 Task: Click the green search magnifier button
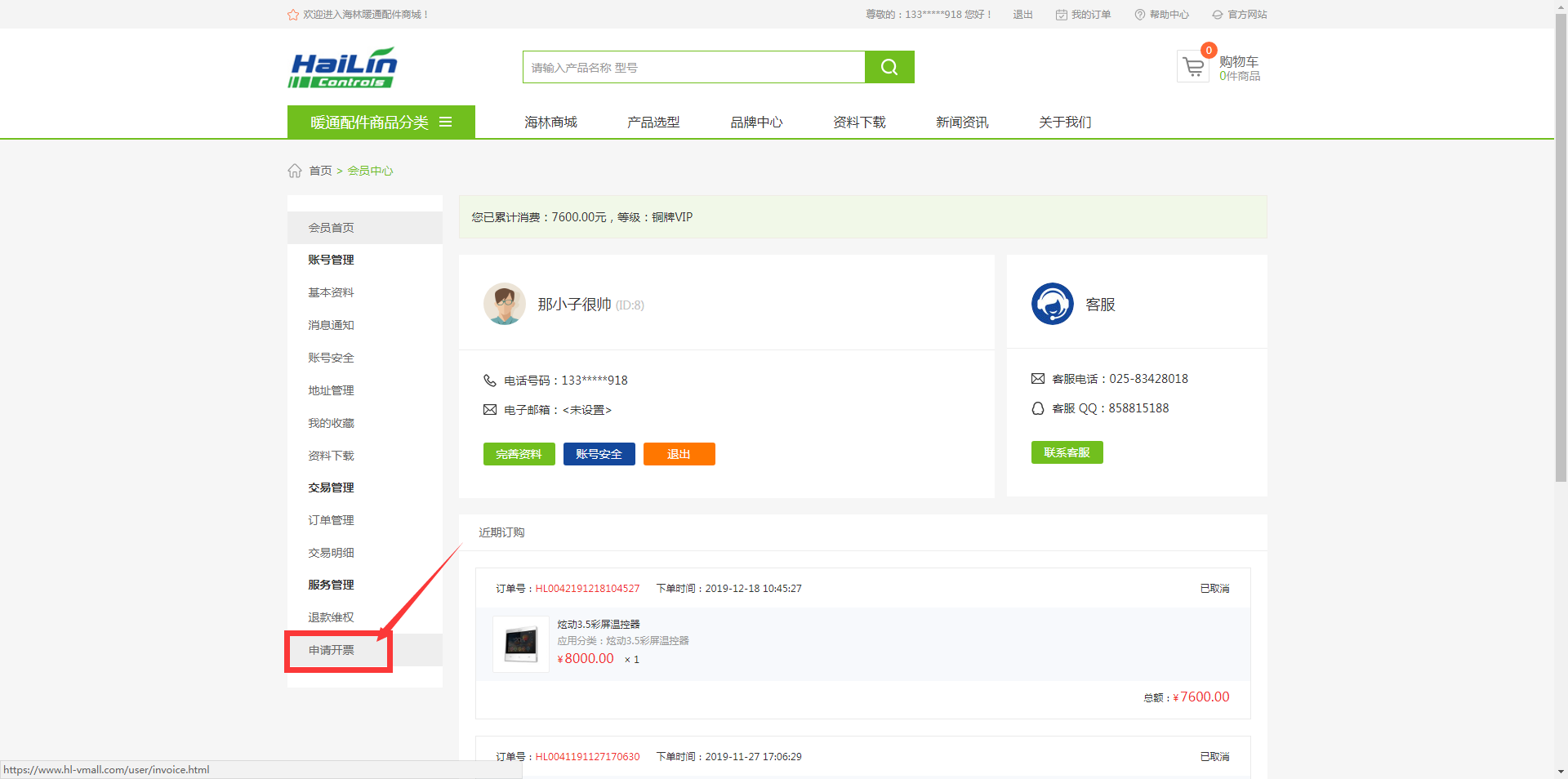(889, 67)
